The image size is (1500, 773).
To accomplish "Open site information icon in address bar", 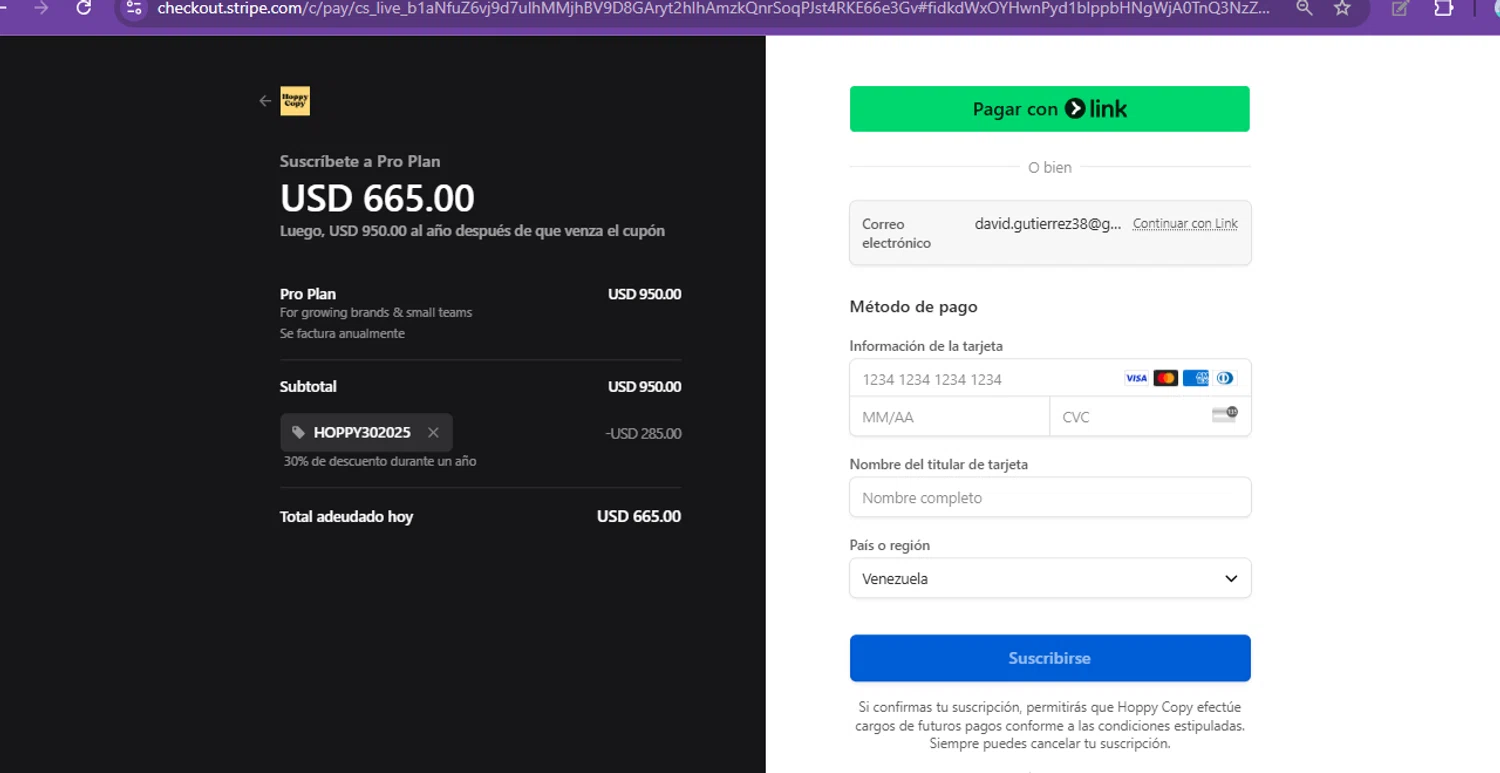I will tap(134, 8).
